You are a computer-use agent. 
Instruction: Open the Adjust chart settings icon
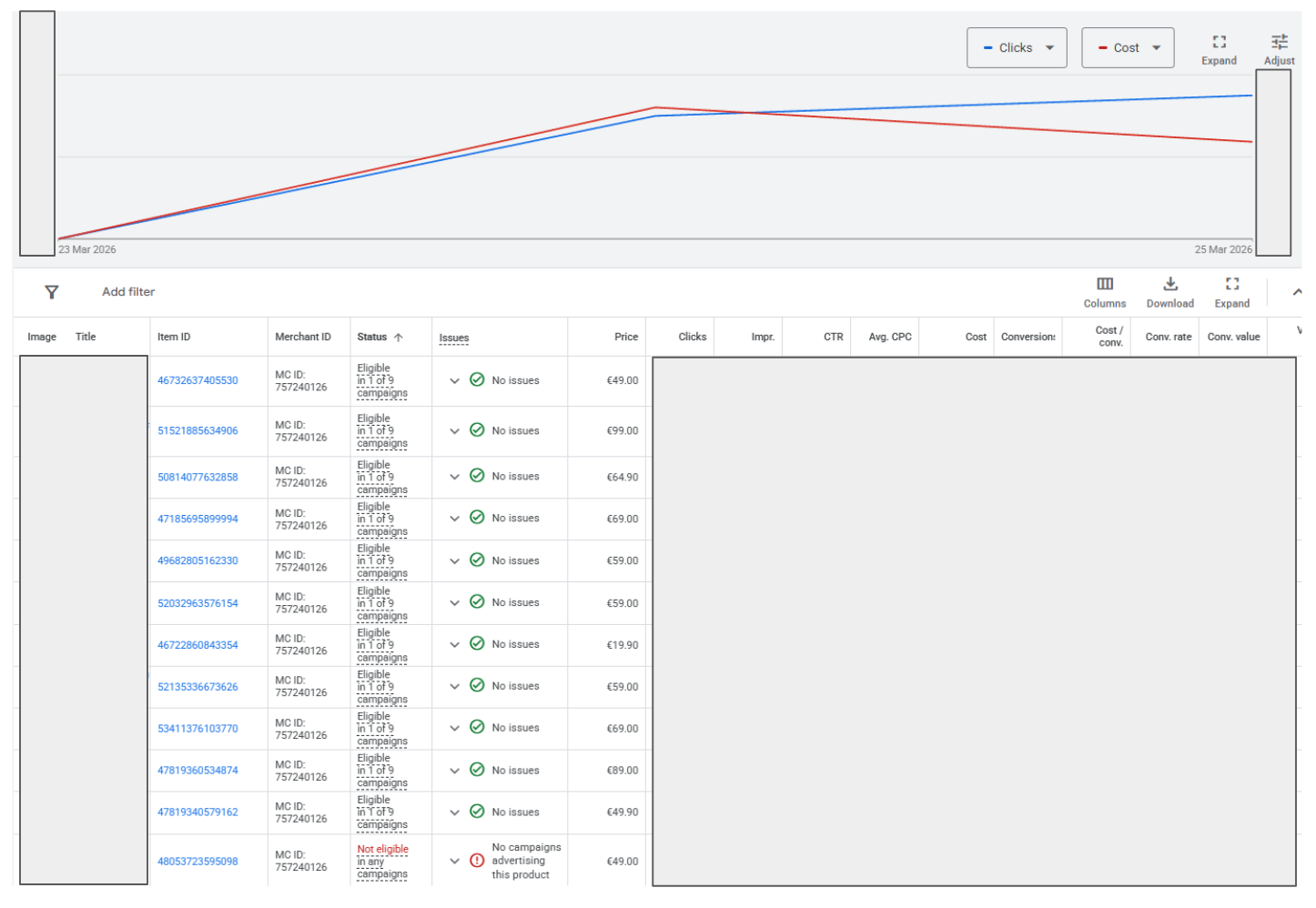click(1279, 41)
